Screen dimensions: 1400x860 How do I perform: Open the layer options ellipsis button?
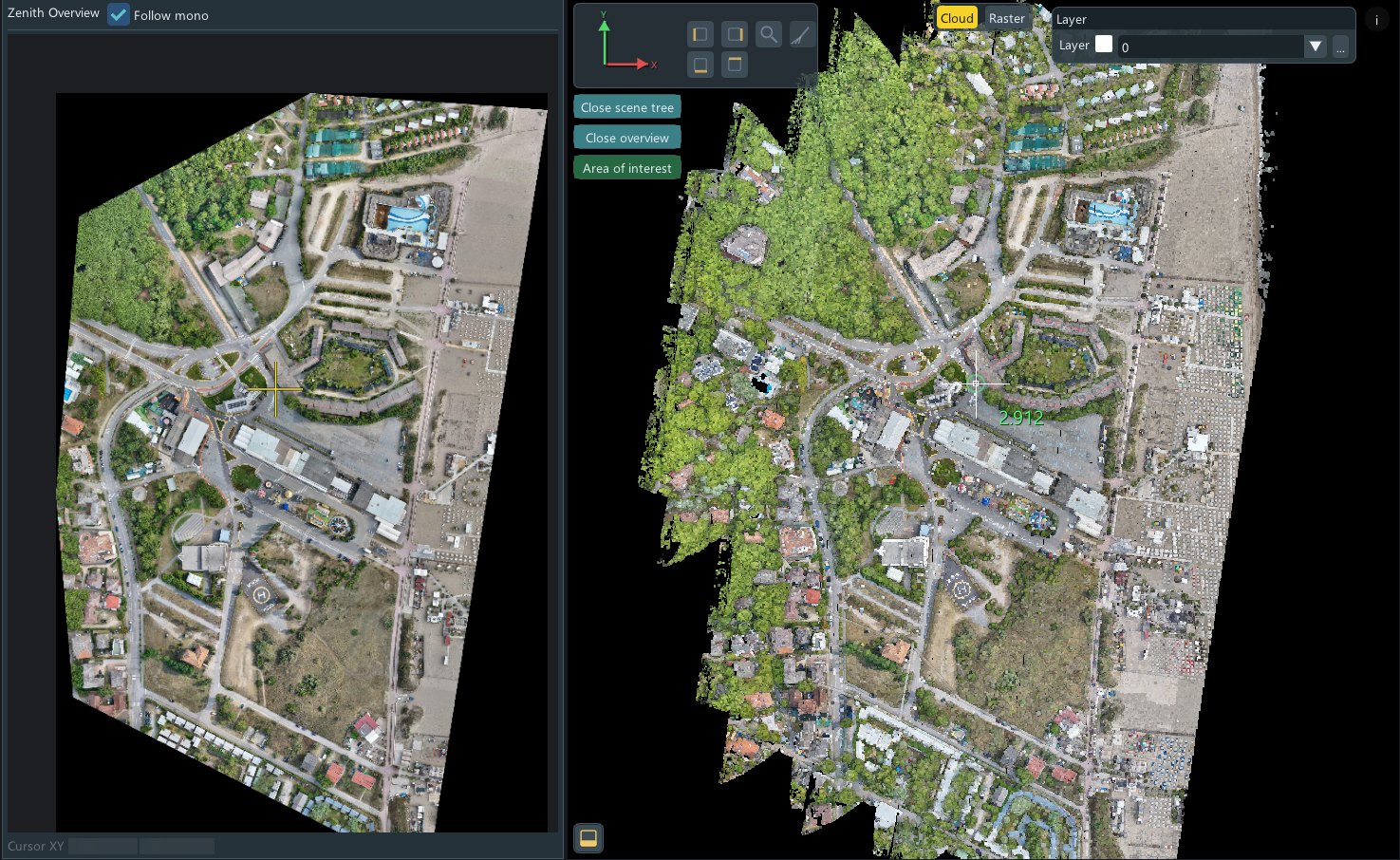1340,47
